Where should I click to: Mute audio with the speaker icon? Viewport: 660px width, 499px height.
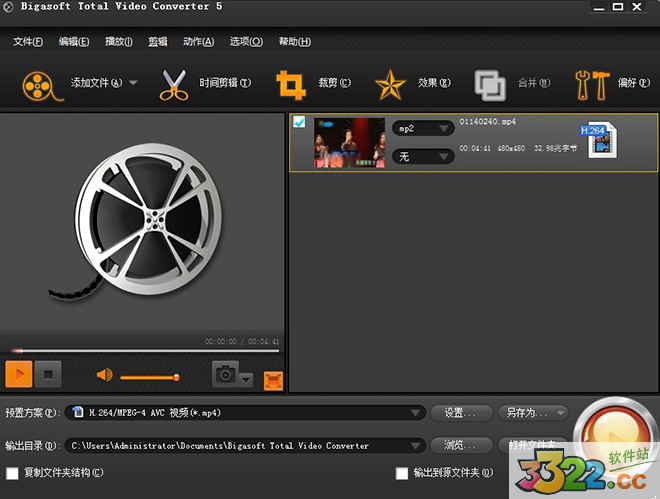coord(104,374)
